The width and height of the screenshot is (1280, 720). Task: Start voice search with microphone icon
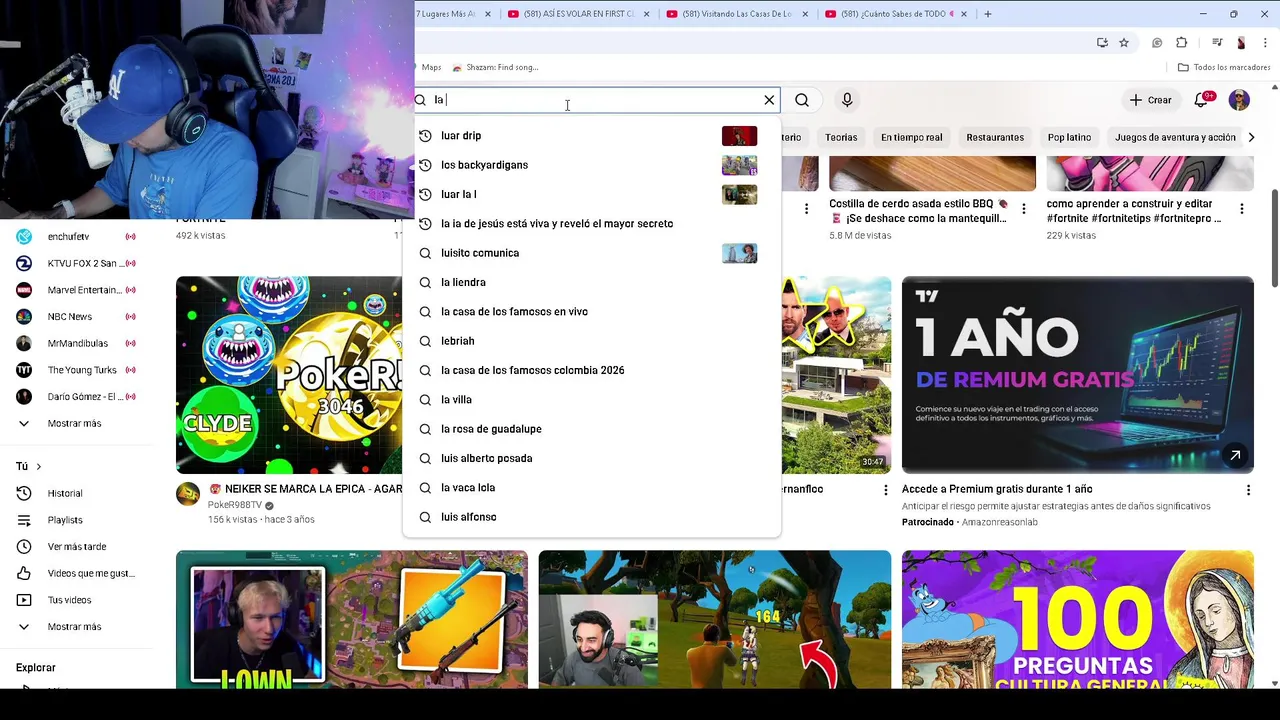[x=847, y=100]
